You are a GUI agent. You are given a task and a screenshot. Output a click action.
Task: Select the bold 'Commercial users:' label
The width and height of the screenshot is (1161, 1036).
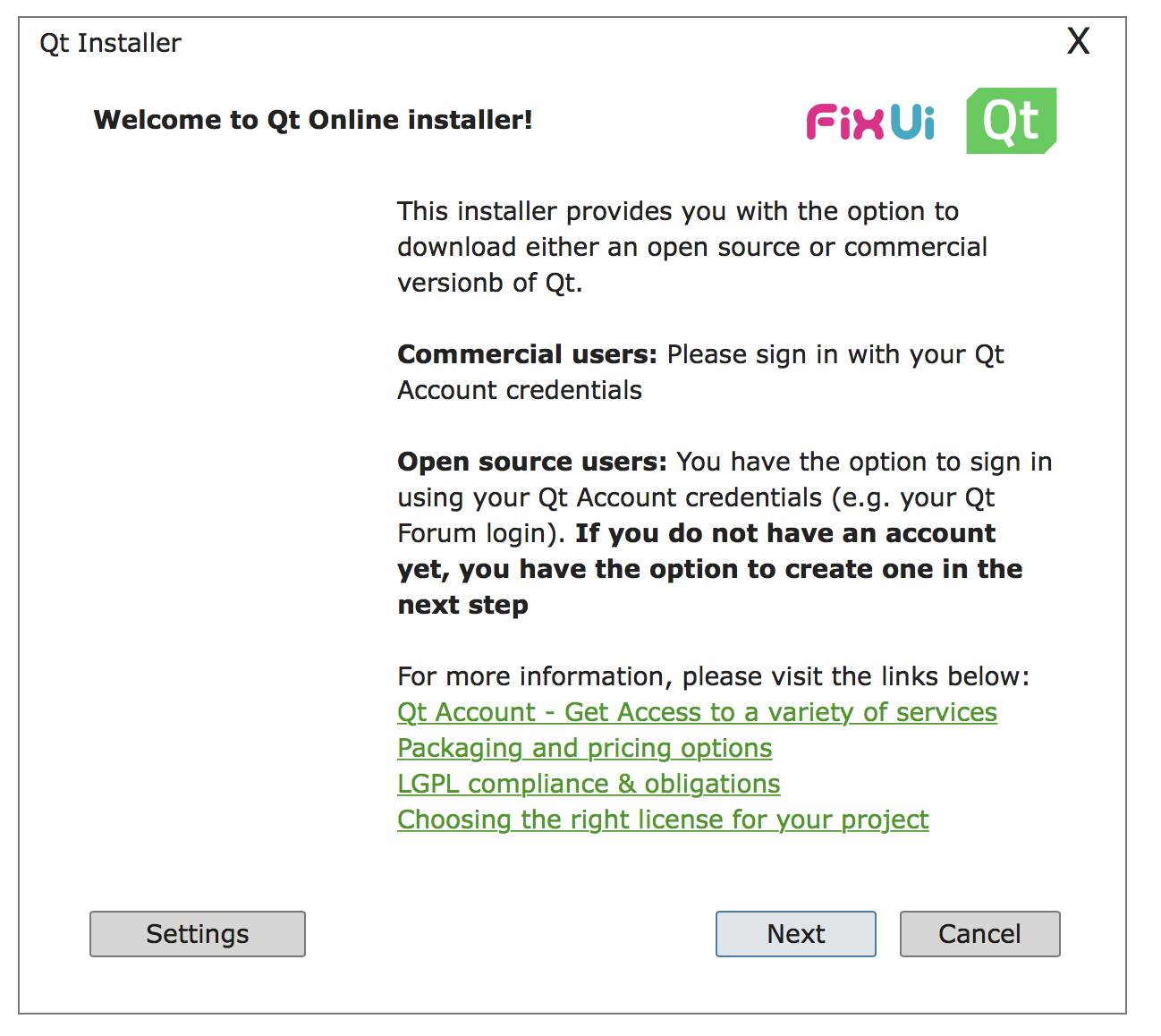click(527, 354)
